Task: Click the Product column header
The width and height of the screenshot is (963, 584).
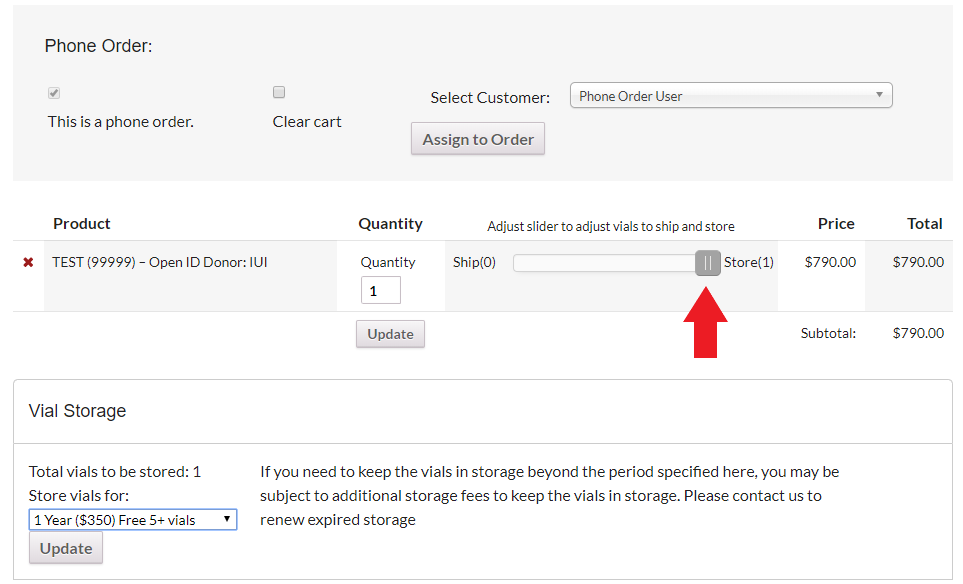Action: (82, 224)
